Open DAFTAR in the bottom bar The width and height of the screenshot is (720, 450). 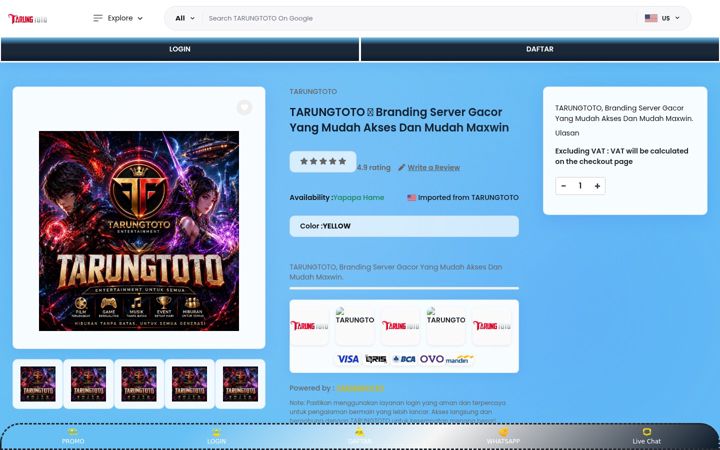(x=360, y=437)
